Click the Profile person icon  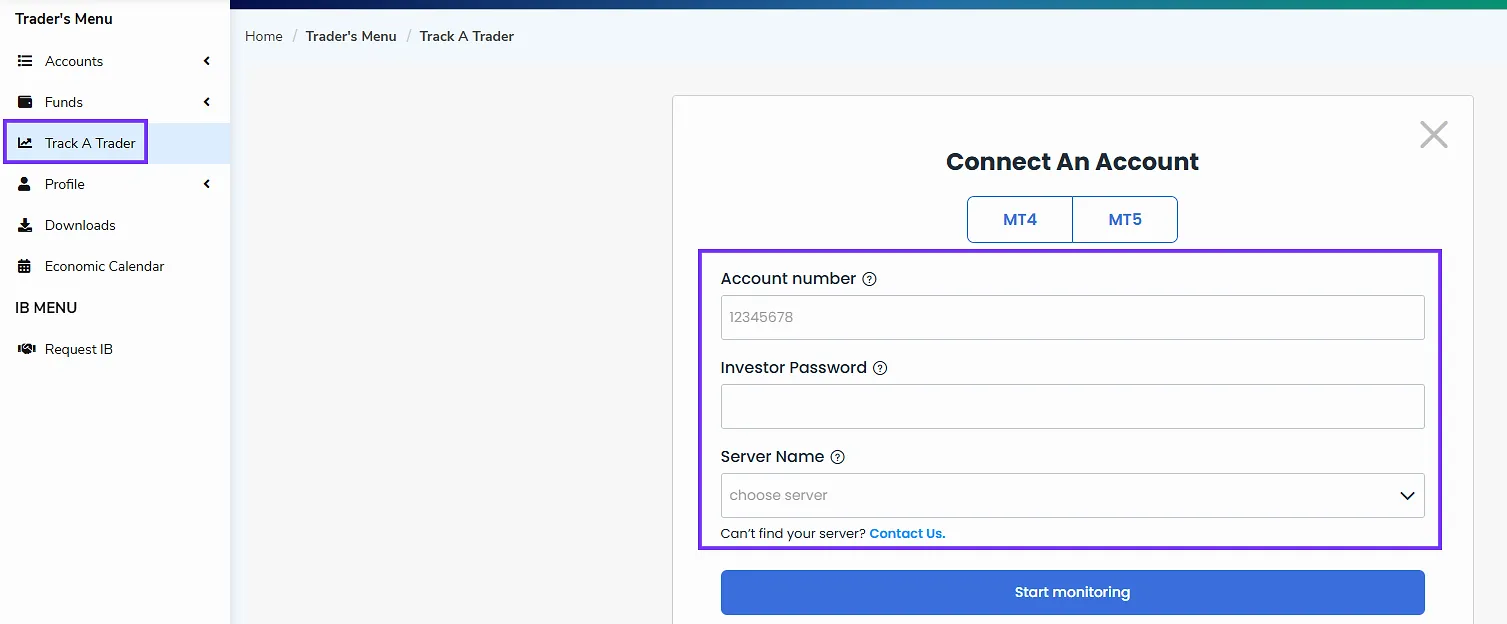coord(25,184)
